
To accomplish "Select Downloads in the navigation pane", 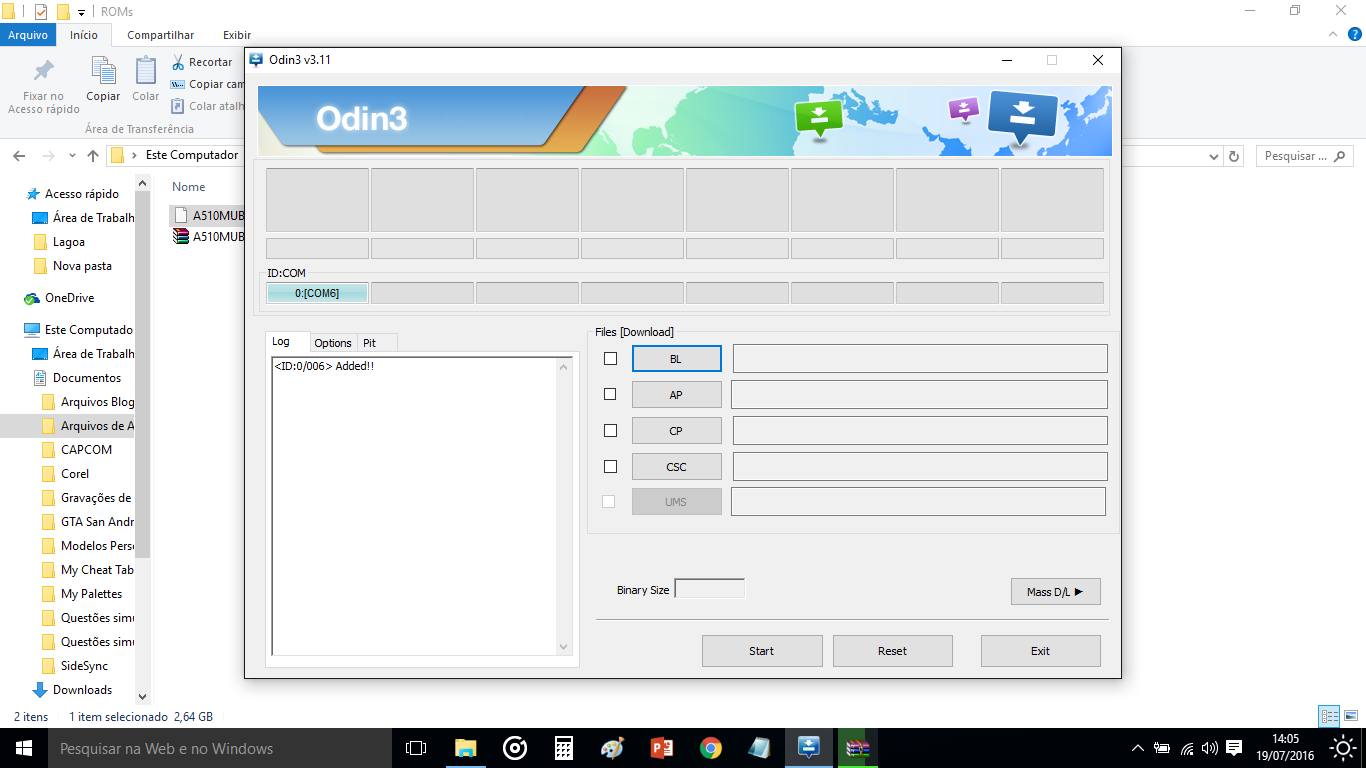I will pos(82,690).
